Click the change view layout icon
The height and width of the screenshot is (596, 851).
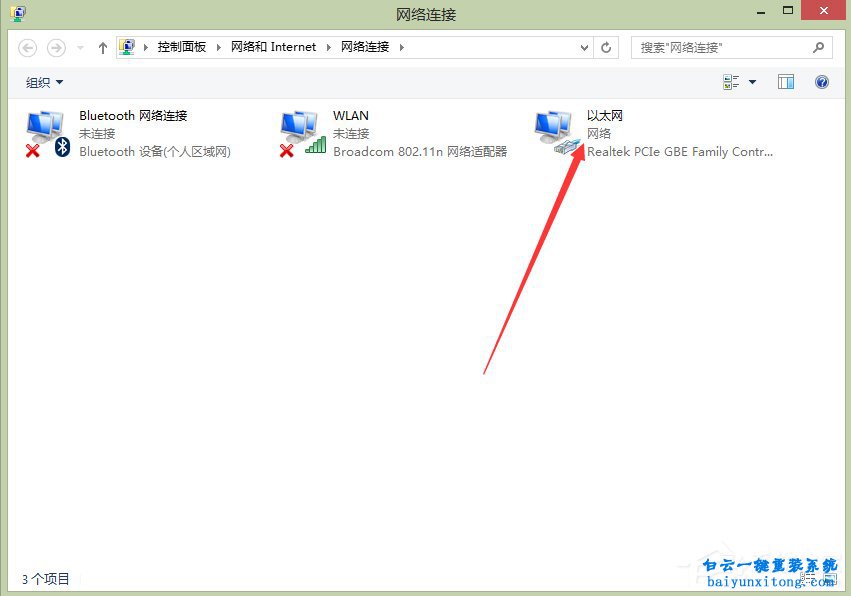point(731,82)
